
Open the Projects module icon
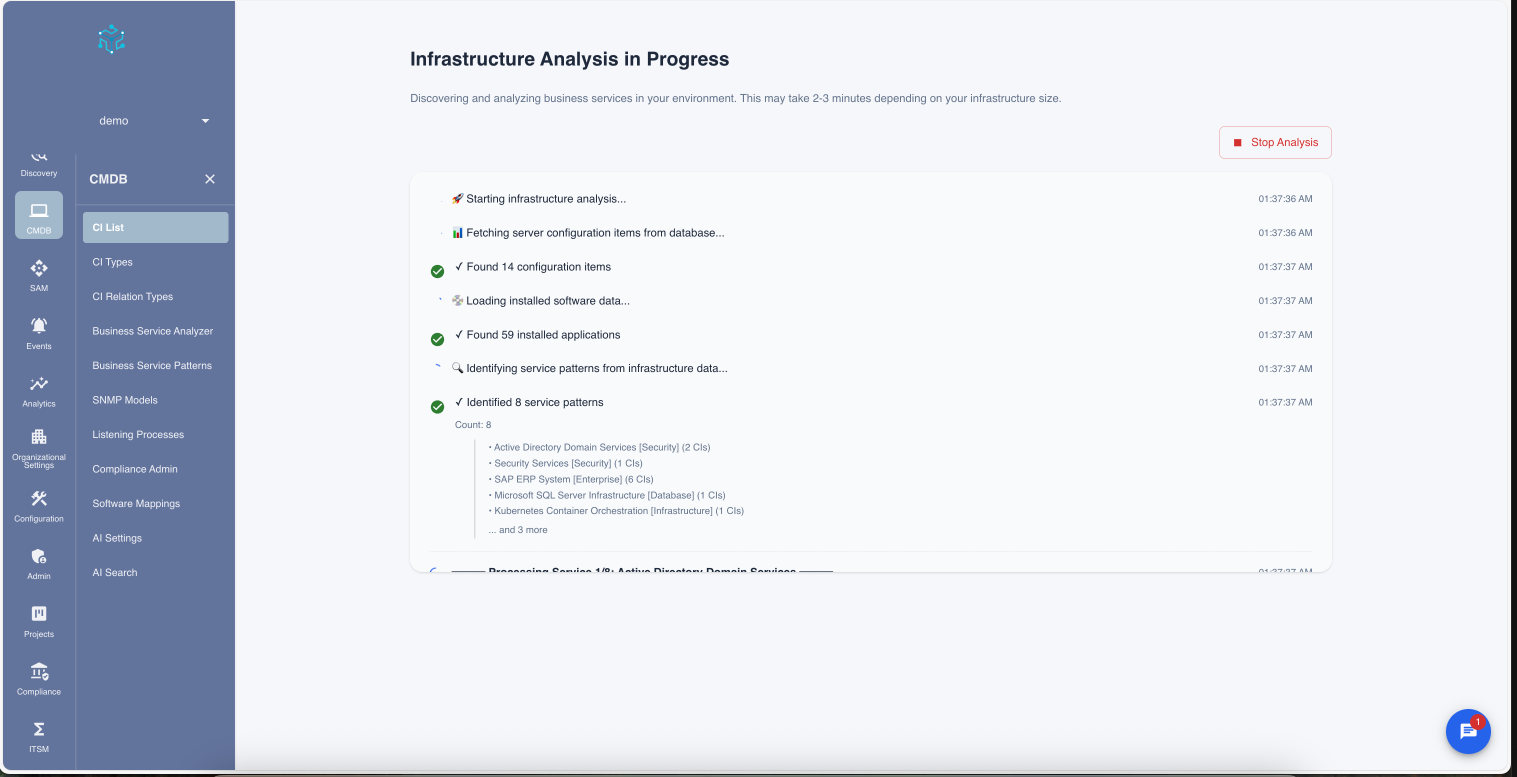[x=38, y=618]
